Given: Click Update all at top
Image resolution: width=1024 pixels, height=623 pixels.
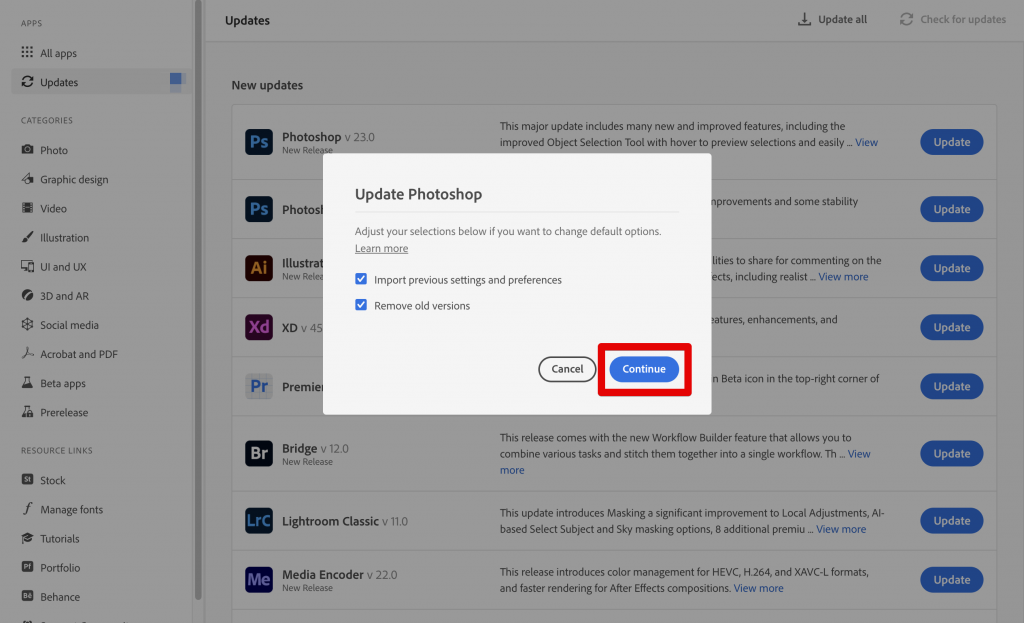Looking at the screenshot, I should pos(833,20).
